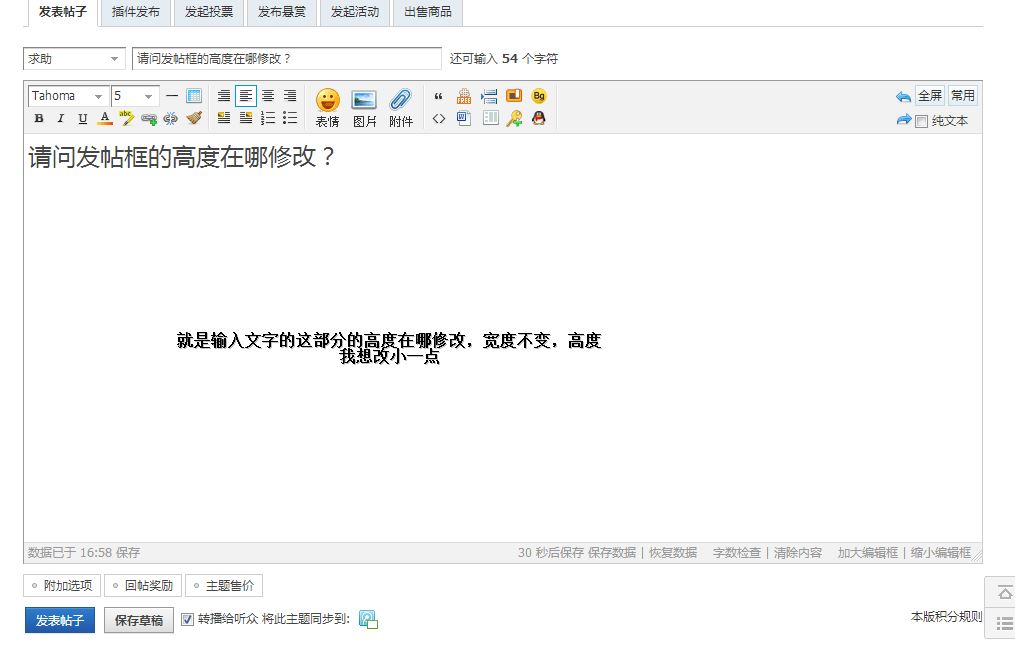Open the 出售商品 tab
The height and width of the screenshot is (650, 1015).
point(427,14)
